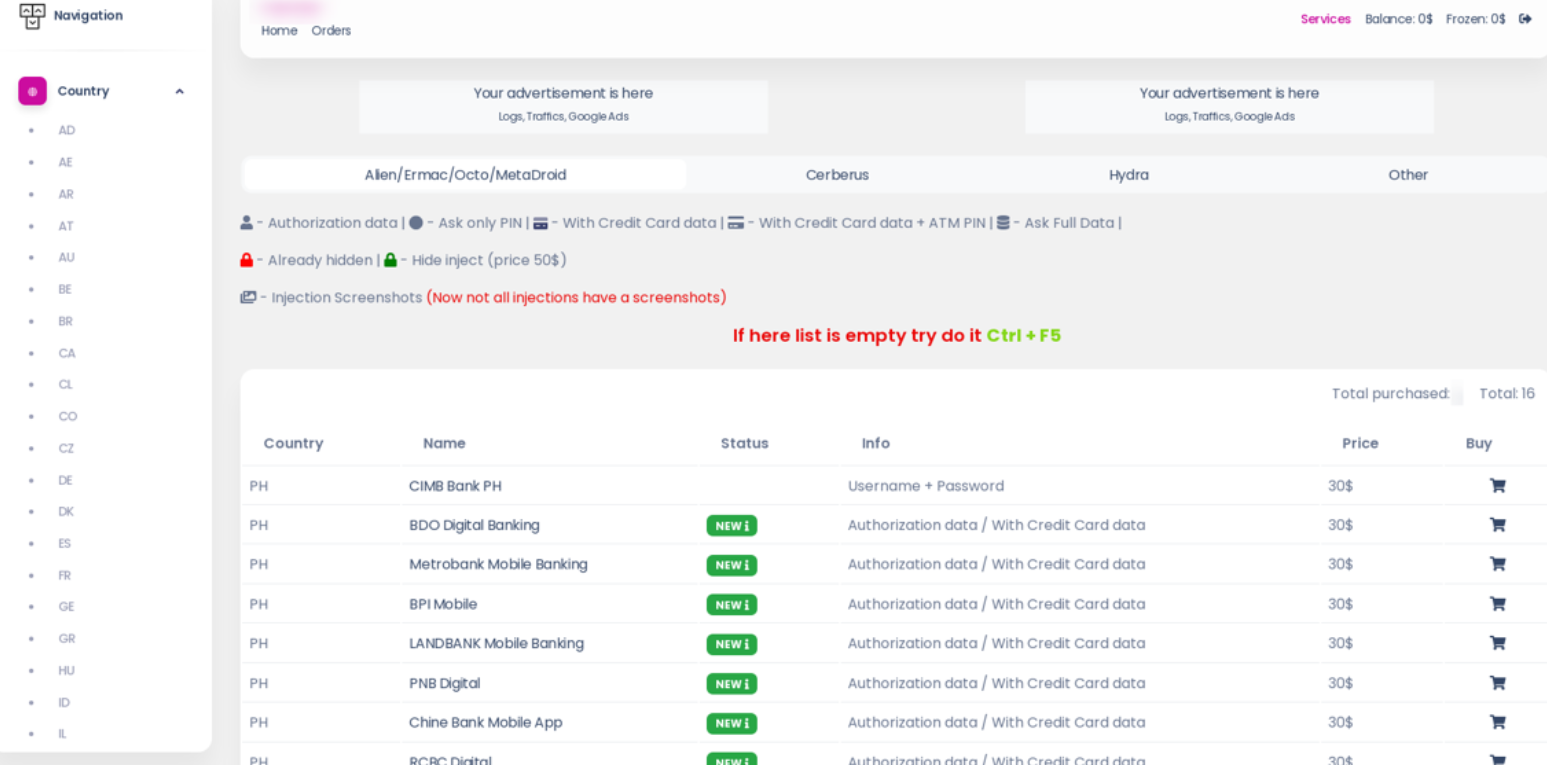1547x765 pixels.
Task: Click the 'Username + Password' info cell
Action: coord(926,487)
